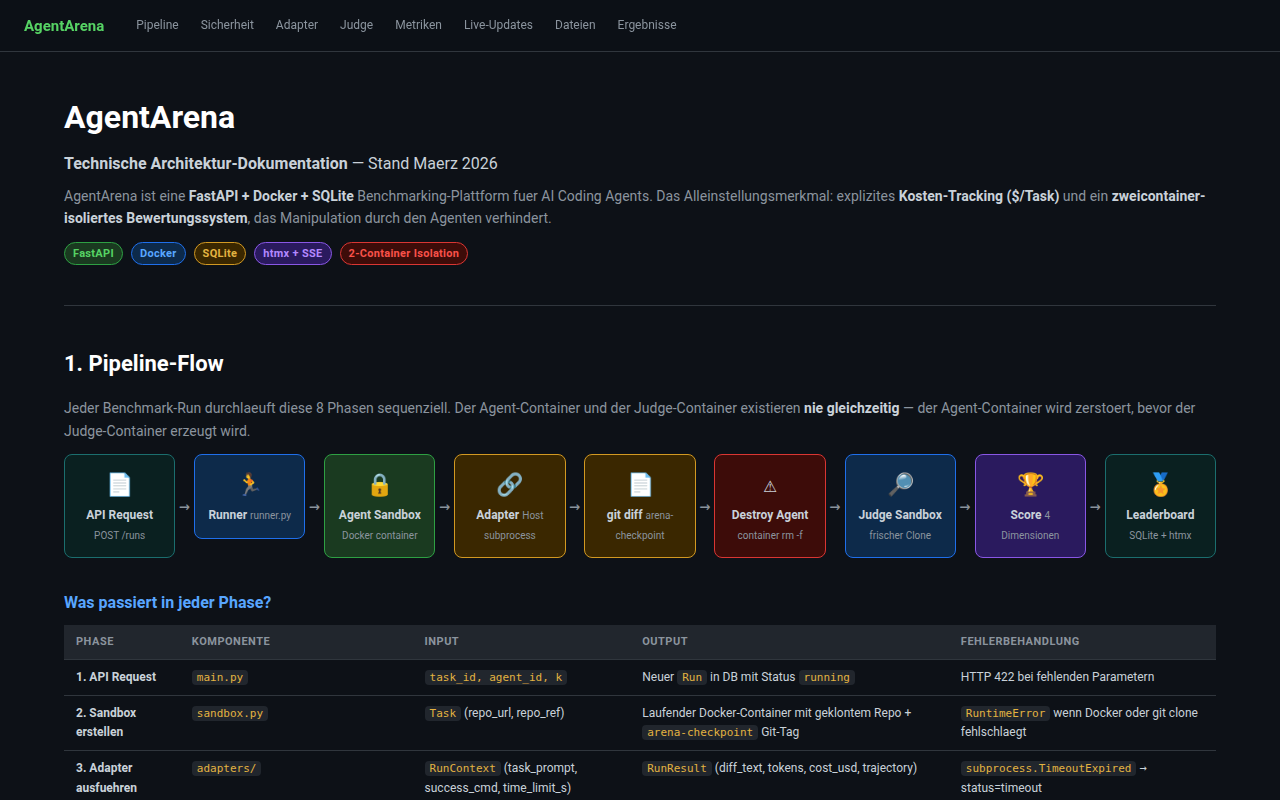Click the adapters/ code chip
Screen dimensions: 1280x800
pyautogui.click(x=226, y=768)
